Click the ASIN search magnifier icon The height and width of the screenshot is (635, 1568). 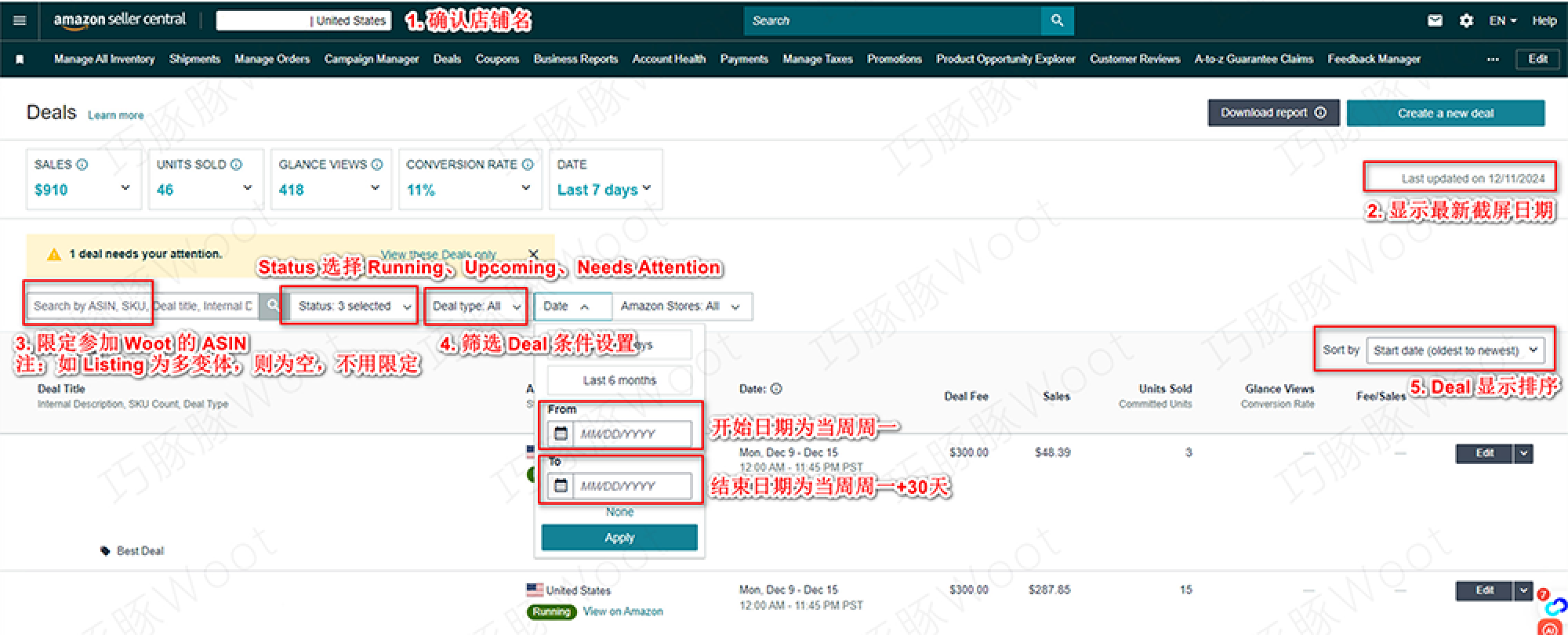[271, 306]
